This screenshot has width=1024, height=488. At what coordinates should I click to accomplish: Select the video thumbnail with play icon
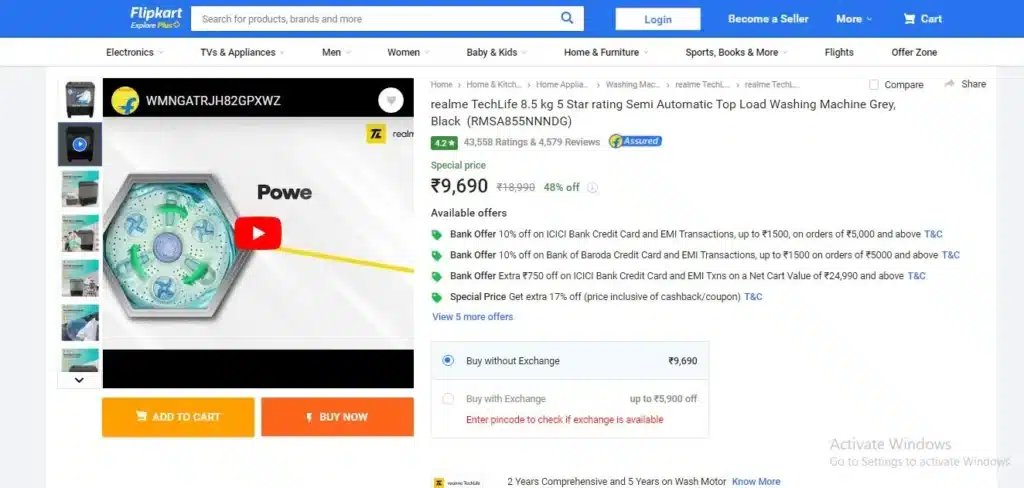80,144
